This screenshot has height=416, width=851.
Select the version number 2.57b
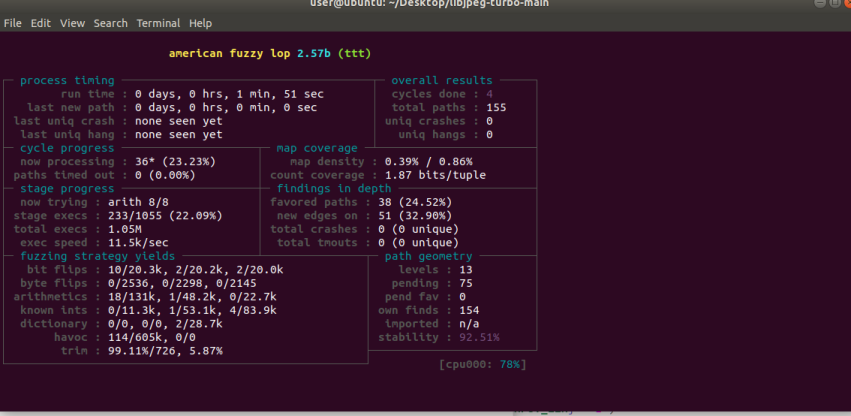[x=314, y=53]
